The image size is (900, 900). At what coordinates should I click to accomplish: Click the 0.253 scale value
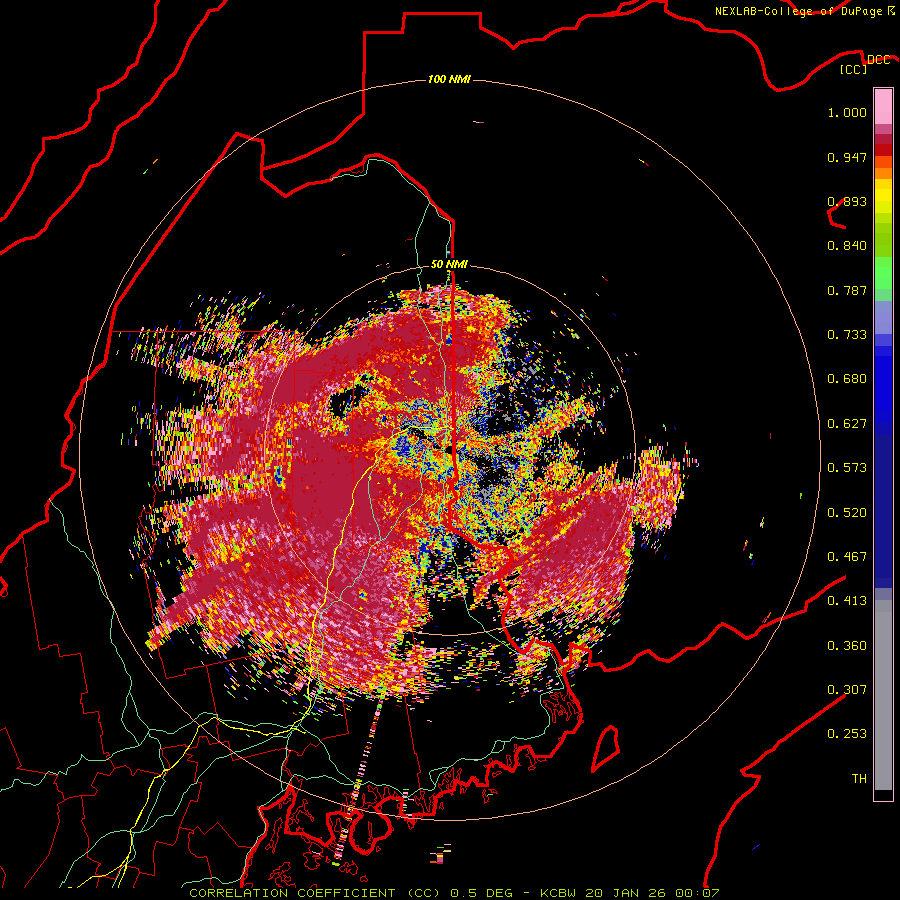point(847,734)
